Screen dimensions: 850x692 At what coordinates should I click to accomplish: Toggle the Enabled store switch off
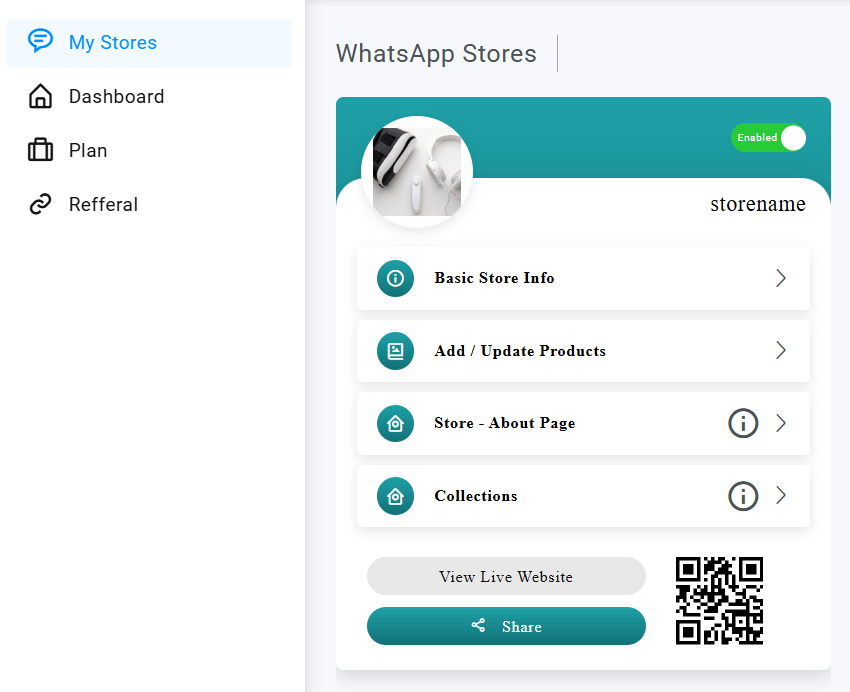coord(768,138)
